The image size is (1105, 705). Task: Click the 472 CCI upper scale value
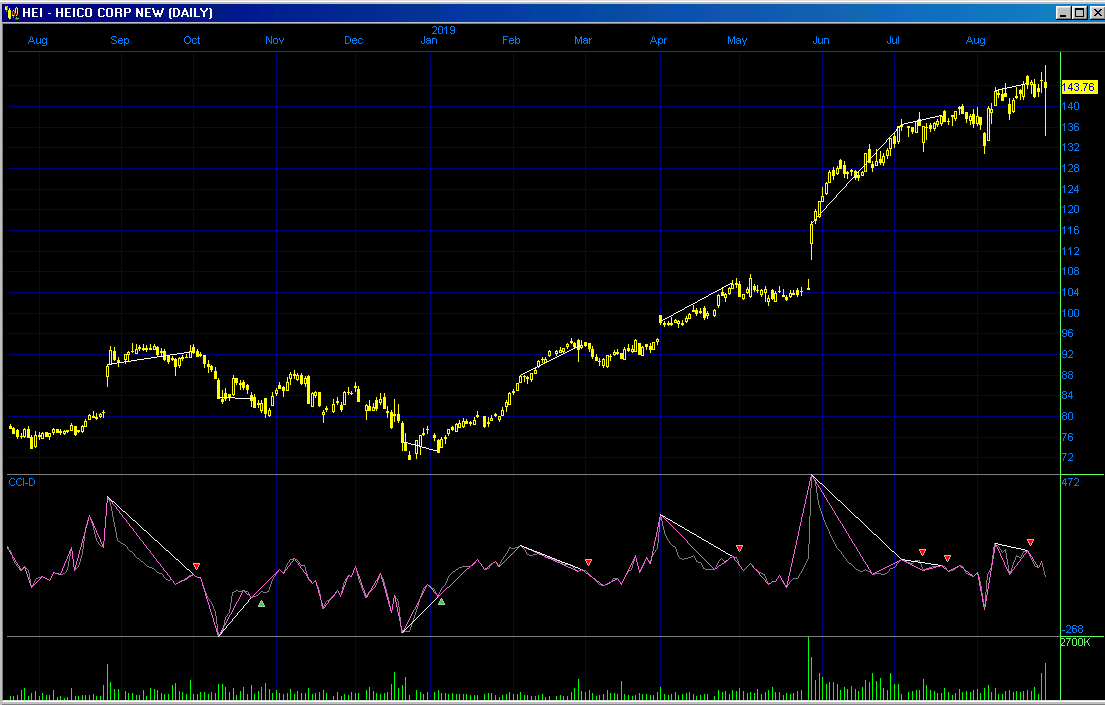(x=1070, y=482)
